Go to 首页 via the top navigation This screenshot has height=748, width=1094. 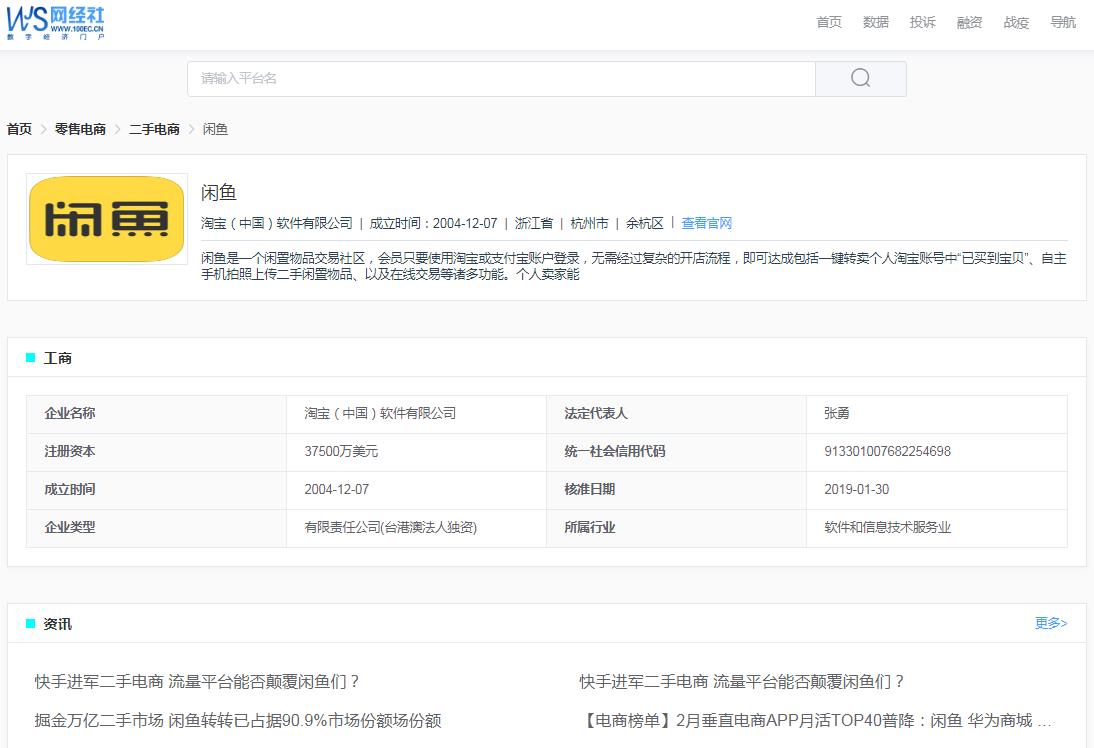[x=828, y=22]
